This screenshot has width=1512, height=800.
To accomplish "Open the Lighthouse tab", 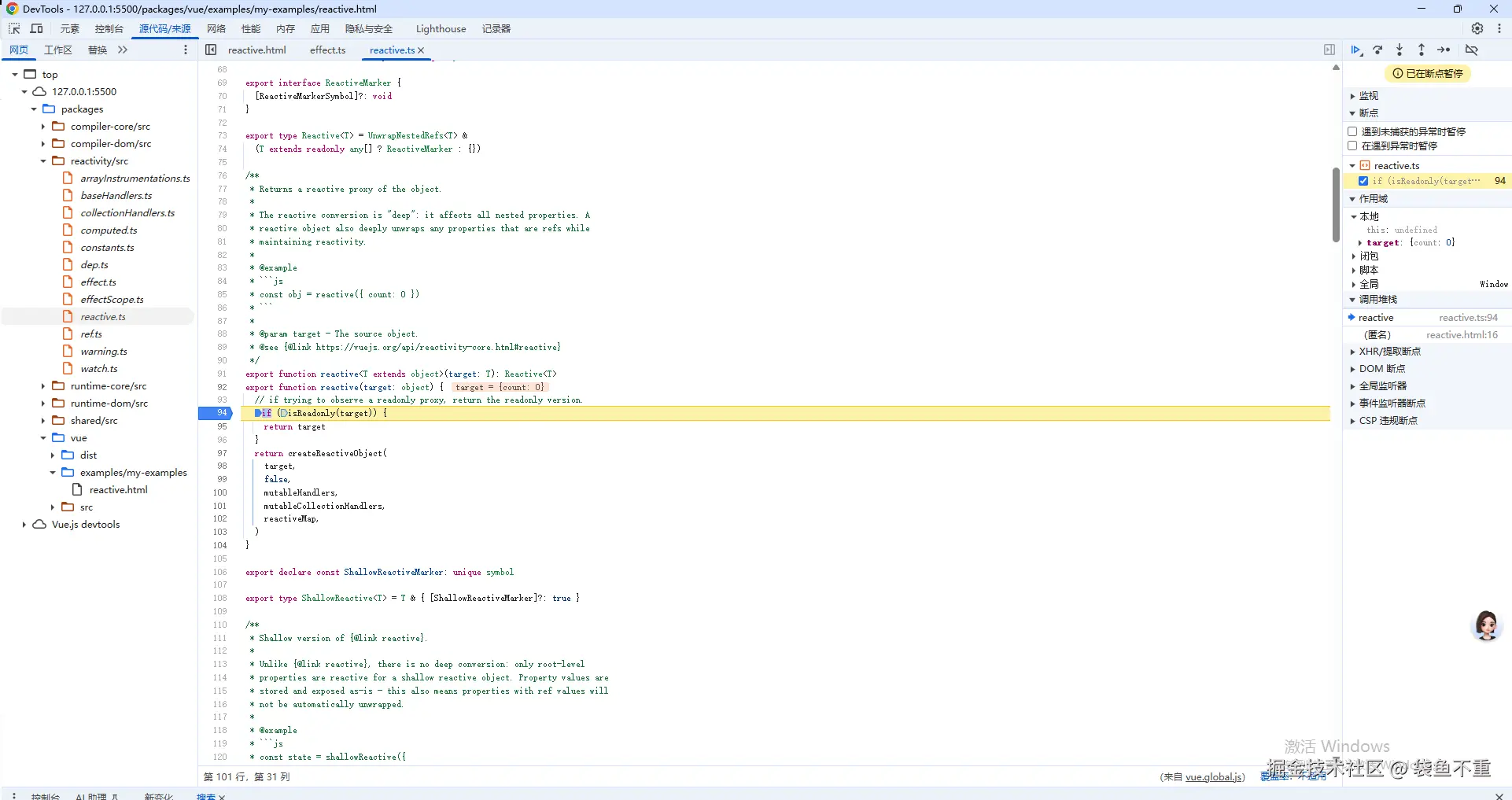I will pos(441,29).
